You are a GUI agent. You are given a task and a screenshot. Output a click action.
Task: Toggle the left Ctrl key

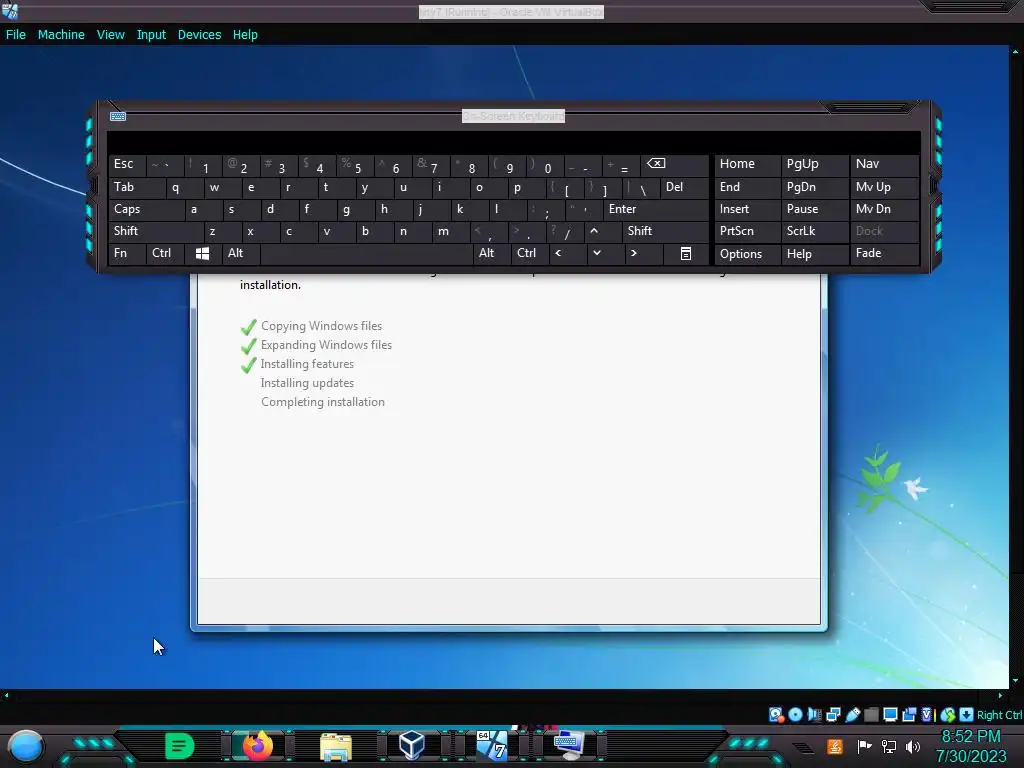(165, 253)
